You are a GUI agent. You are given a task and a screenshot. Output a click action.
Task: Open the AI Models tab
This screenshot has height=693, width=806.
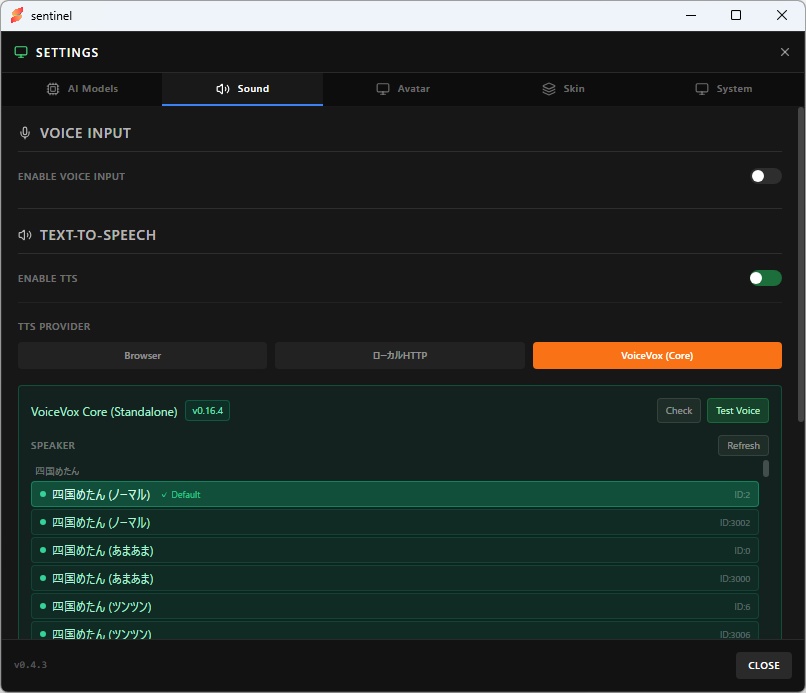point(82,89)
